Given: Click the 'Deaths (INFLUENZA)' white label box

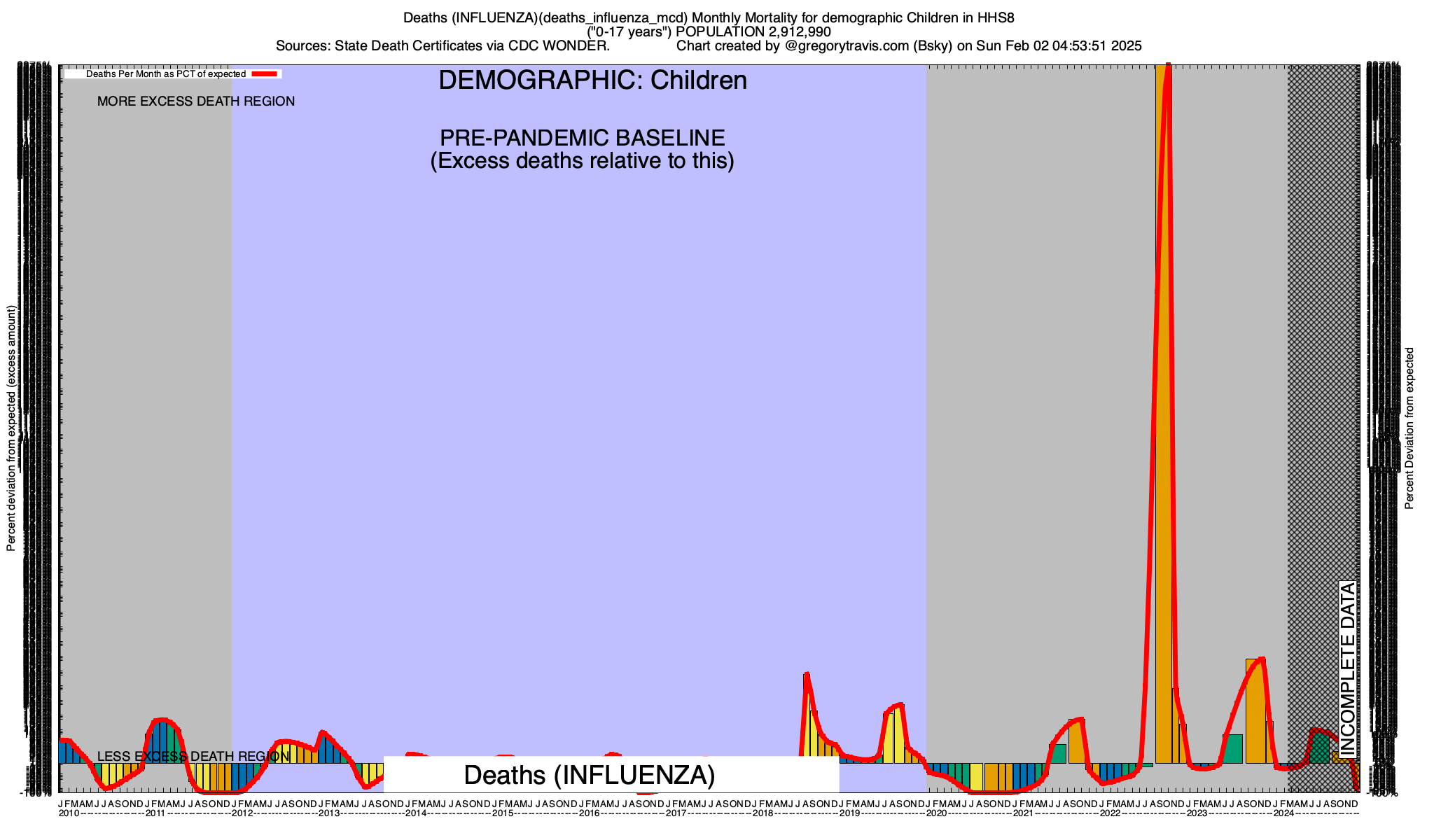Looking at the screenshot, I should 590,775.
